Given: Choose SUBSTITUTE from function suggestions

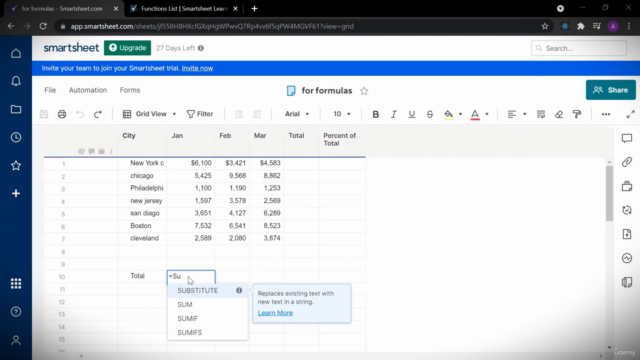Looking at the screenshot, I should (x=207, y=291).
